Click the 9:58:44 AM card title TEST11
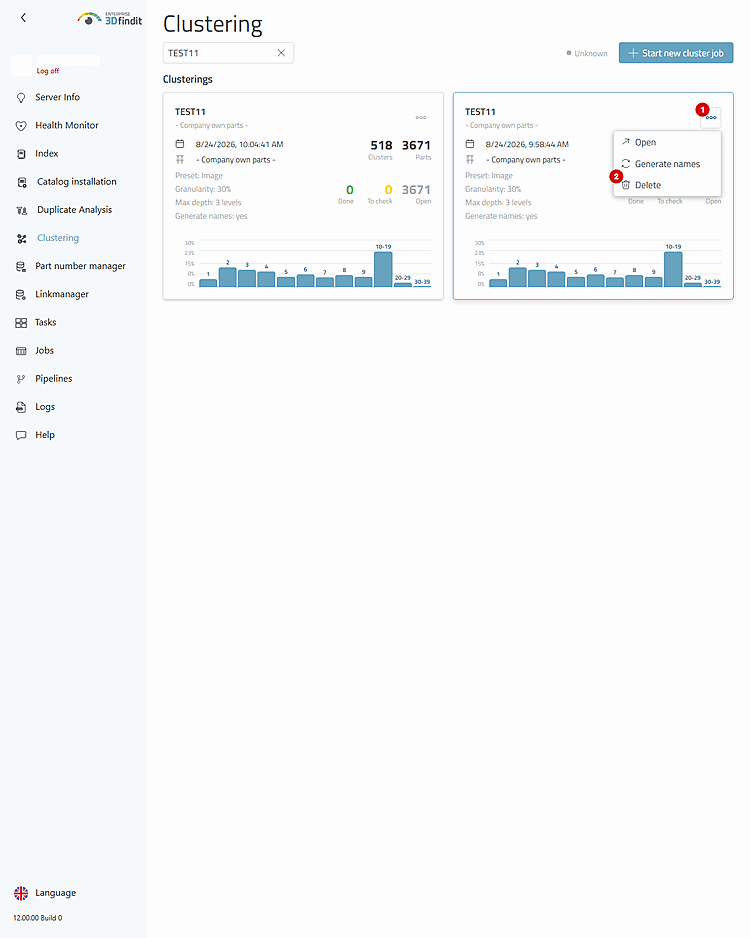 click(480, 112)
